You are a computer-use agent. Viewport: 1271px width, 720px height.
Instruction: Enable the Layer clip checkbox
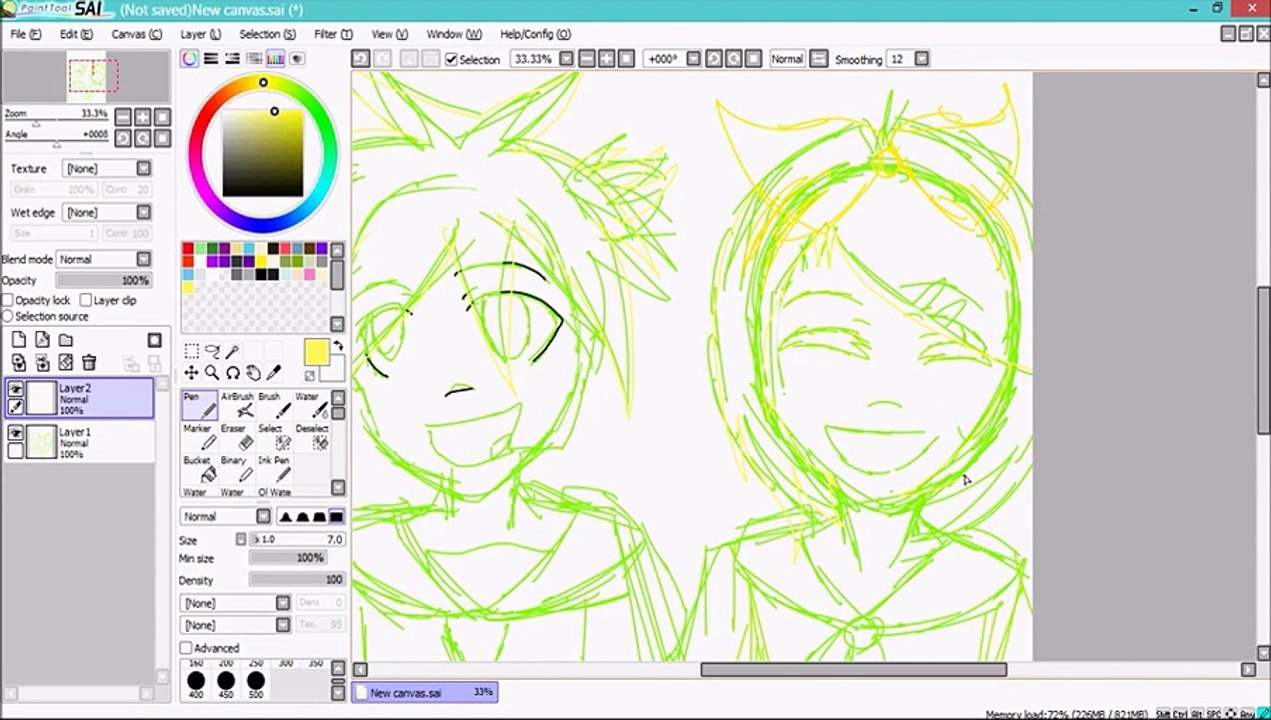(85, 300)
